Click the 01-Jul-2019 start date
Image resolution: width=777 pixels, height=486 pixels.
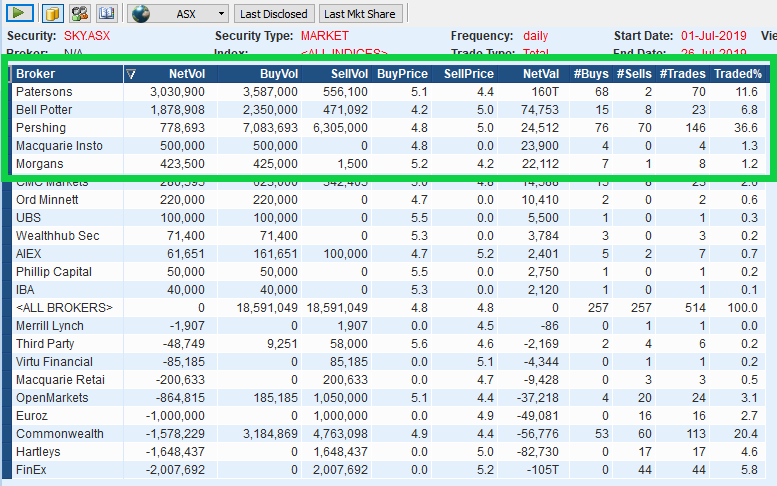click(x=714, y=36)
